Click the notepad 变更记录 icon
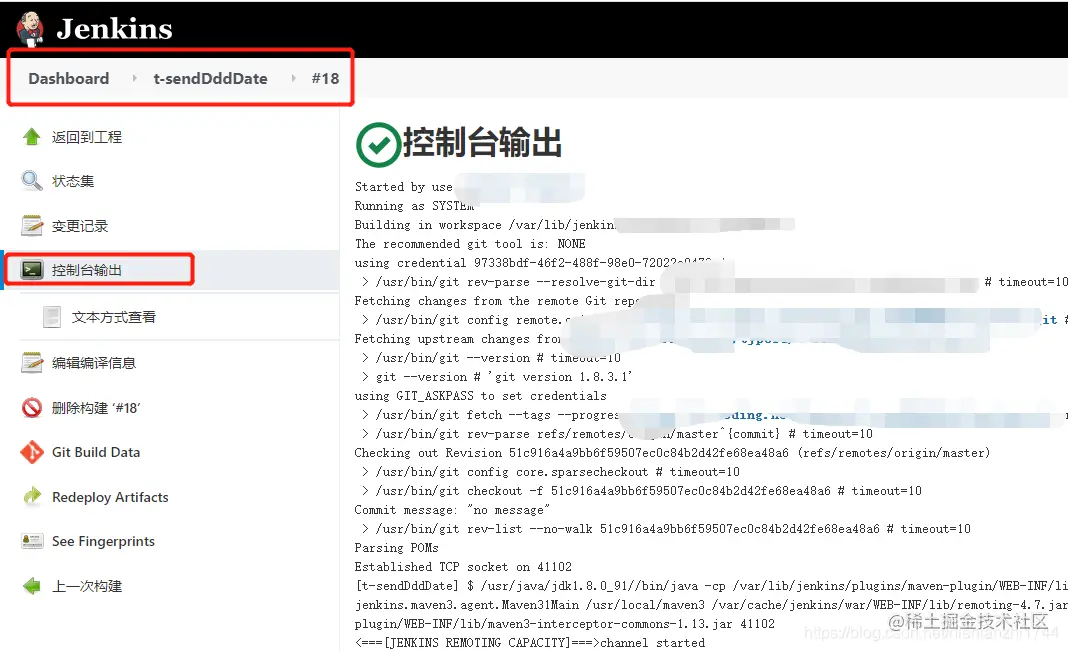This screenshot has width=1068, height=651. coord(31,225)
